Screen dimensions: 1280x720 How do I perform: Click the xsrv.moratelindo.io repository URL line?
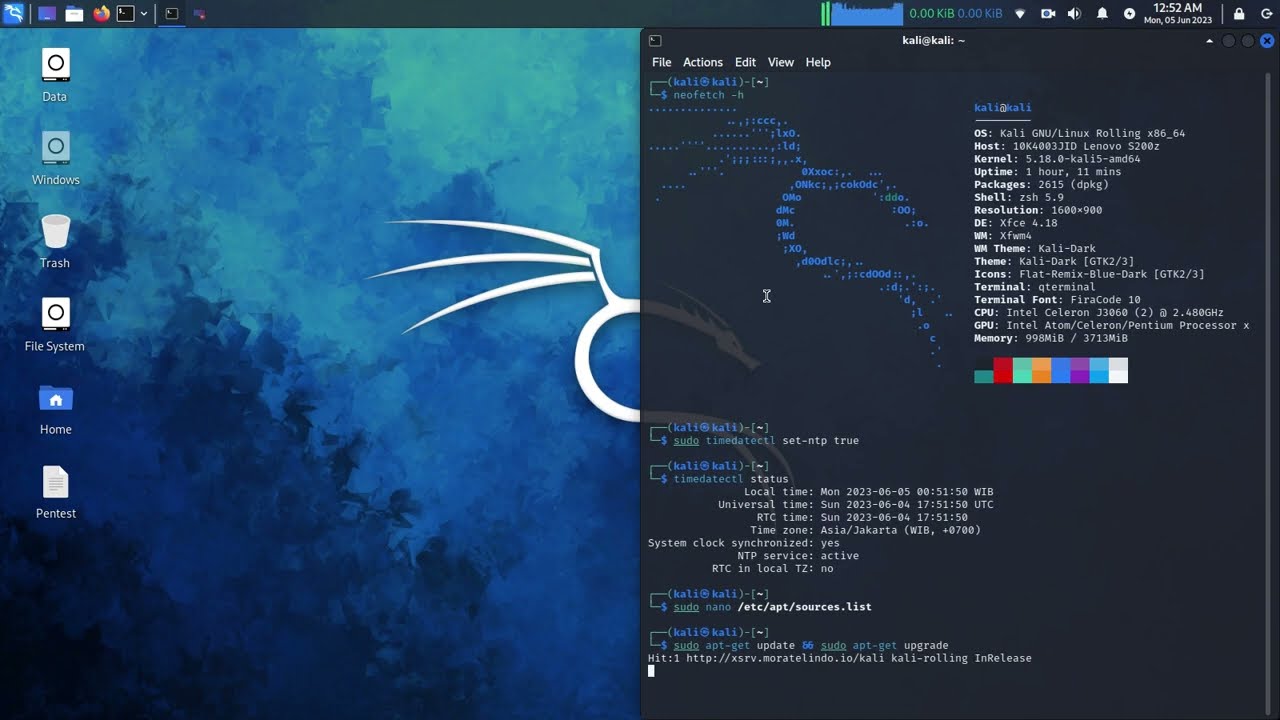840,658
